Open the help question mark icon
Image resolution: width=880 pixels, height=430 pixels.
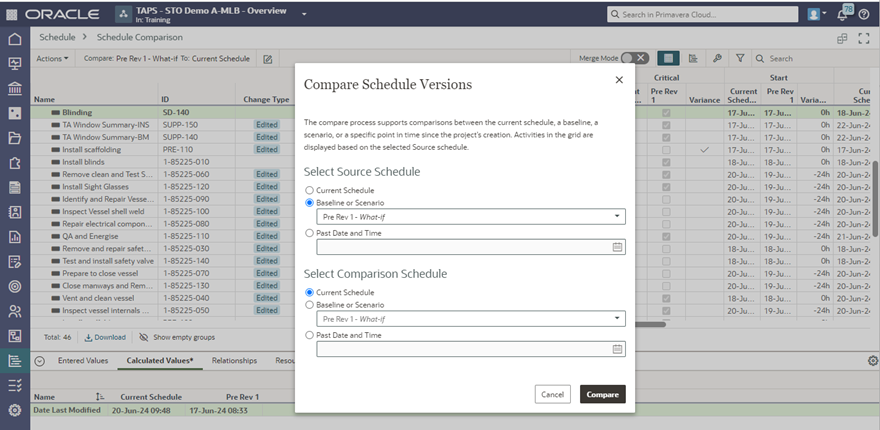(x=864, y=15)
